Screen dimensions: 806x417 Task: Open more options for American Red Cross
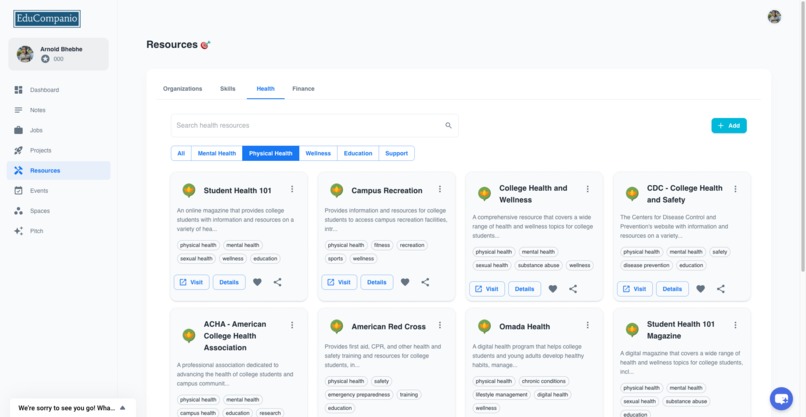point(440,325)
